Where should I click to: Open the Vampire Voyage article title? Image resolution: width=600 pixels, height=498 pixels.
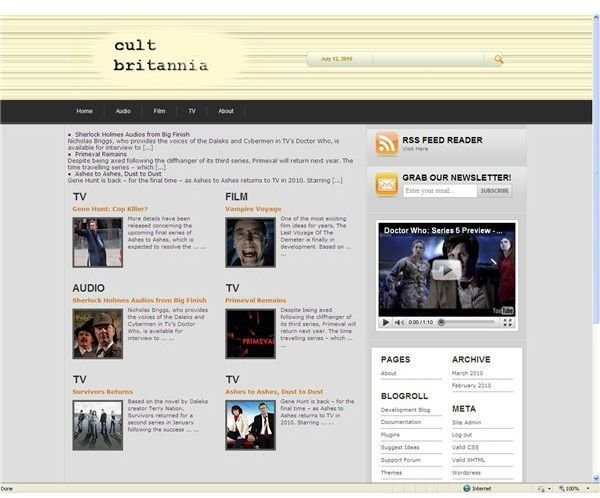[253, 209]
